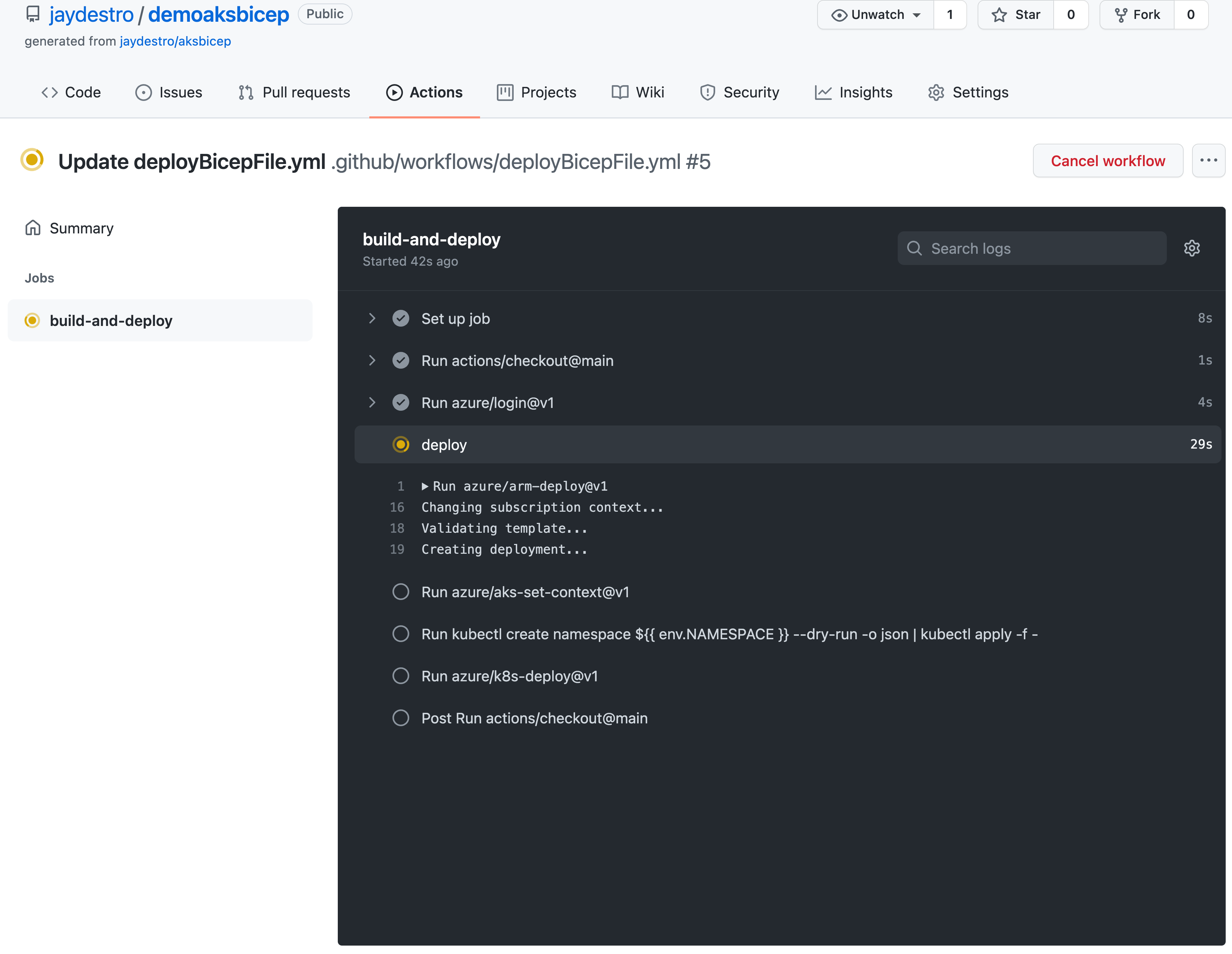Click the jaydestro/aksbicep source link
This screenshot has height=954, width=1232.
175,41
